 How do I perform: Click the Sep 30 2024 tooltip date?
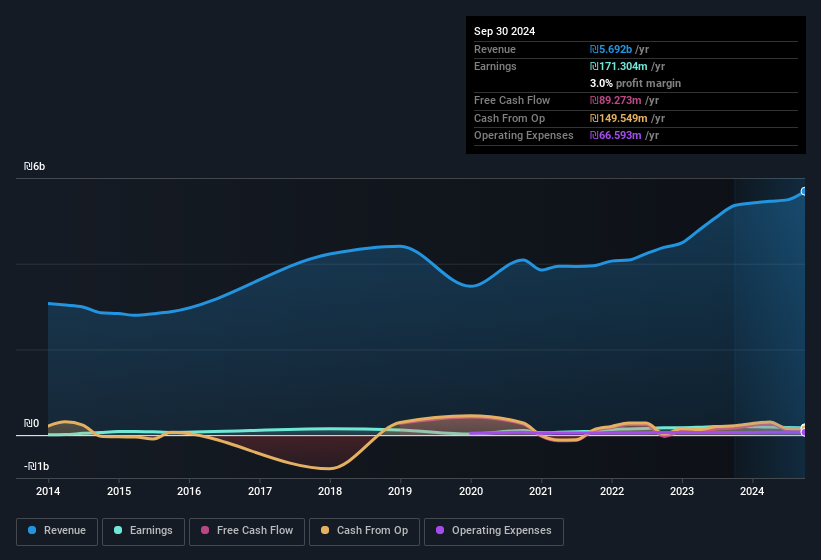[504, 31]
